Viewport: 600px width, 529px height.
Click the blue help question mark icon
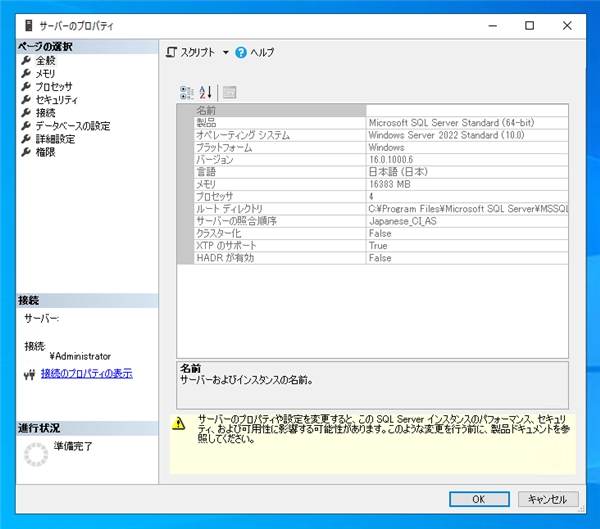click(x=241, y=52)
